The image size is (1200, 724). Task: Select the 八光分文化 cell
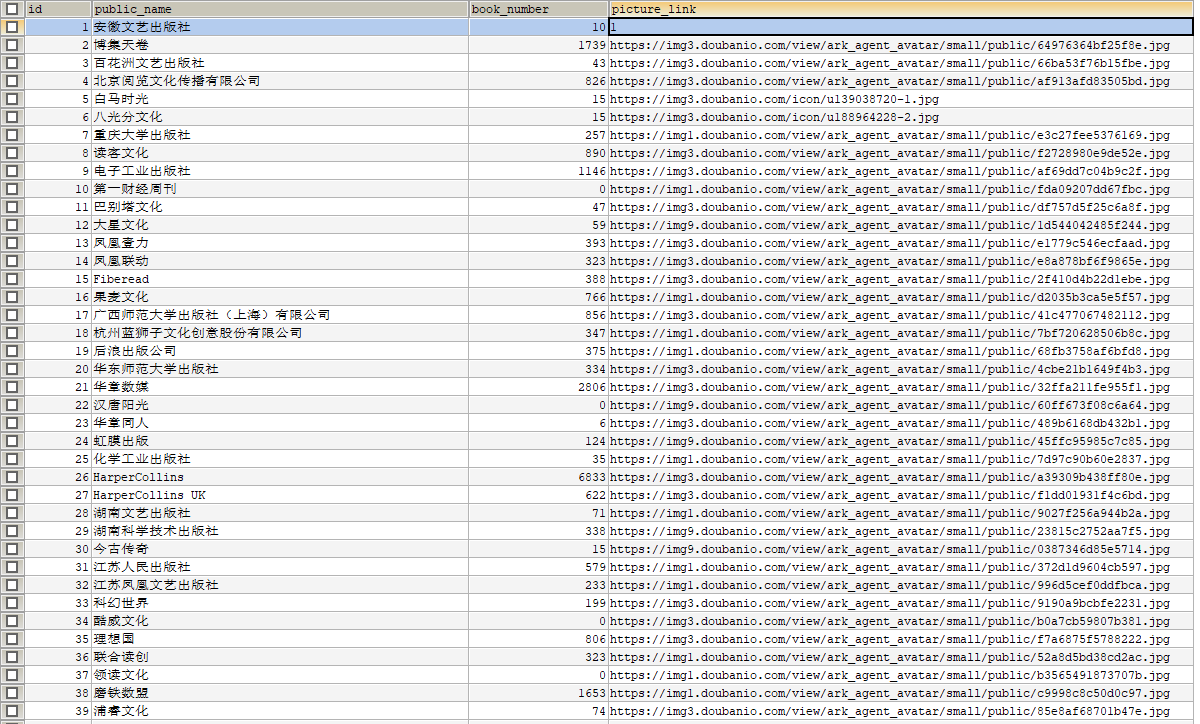[280, 117]
